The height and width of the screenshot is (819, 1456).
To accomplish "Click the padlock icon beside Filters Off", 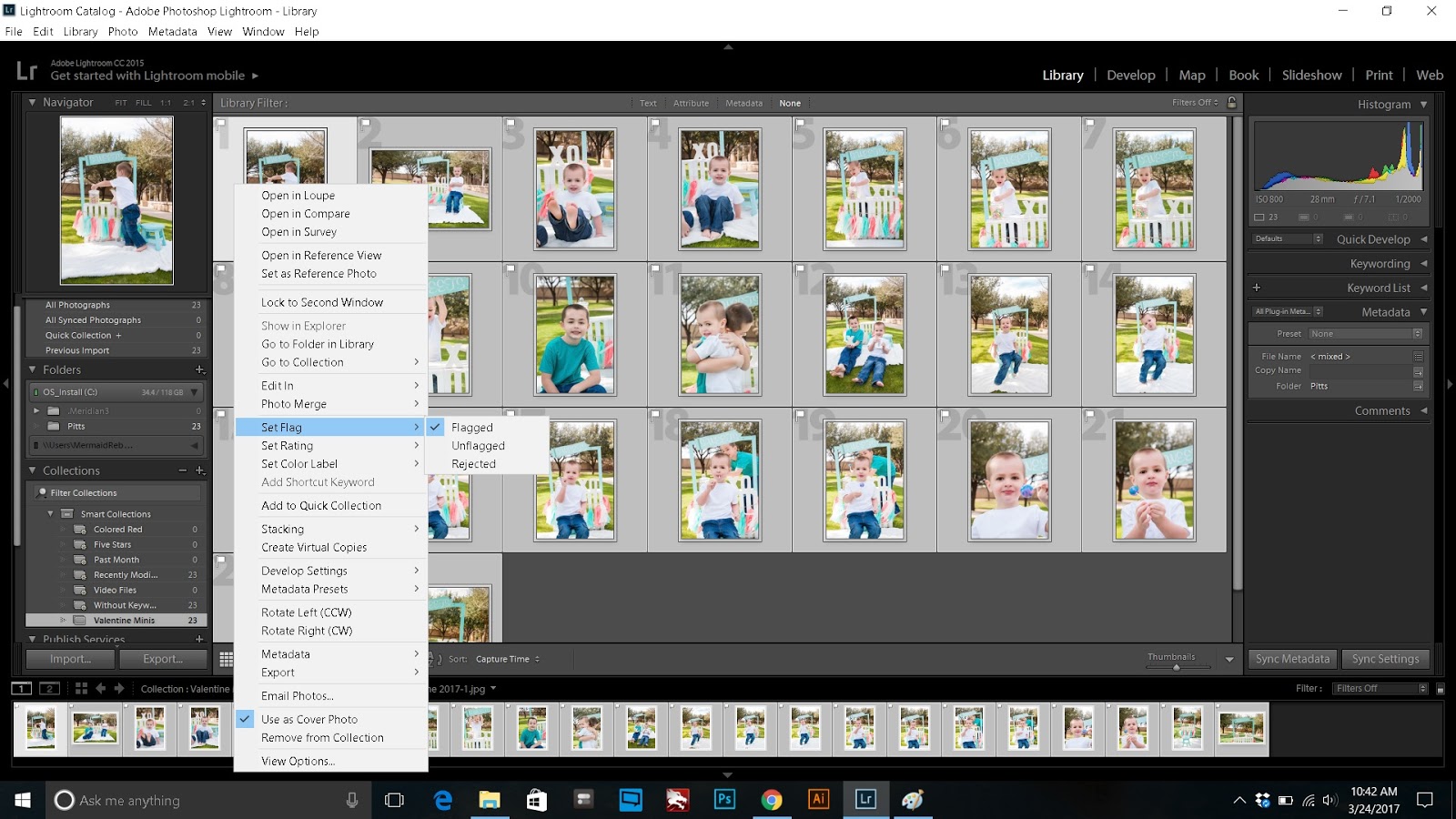I will click(x=1233, y=103).
